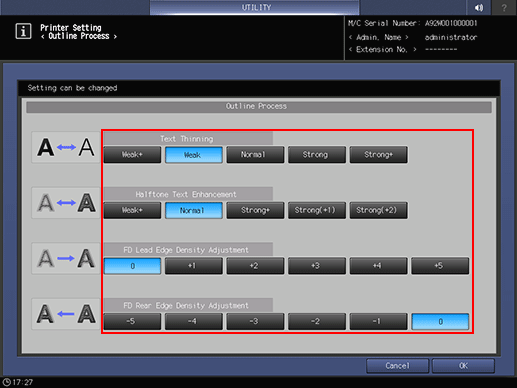Viewport: 517px width, 388px height.
Task: Choose Strong(+1) for Halftone Text Enhancement
Action: [317, 210]
